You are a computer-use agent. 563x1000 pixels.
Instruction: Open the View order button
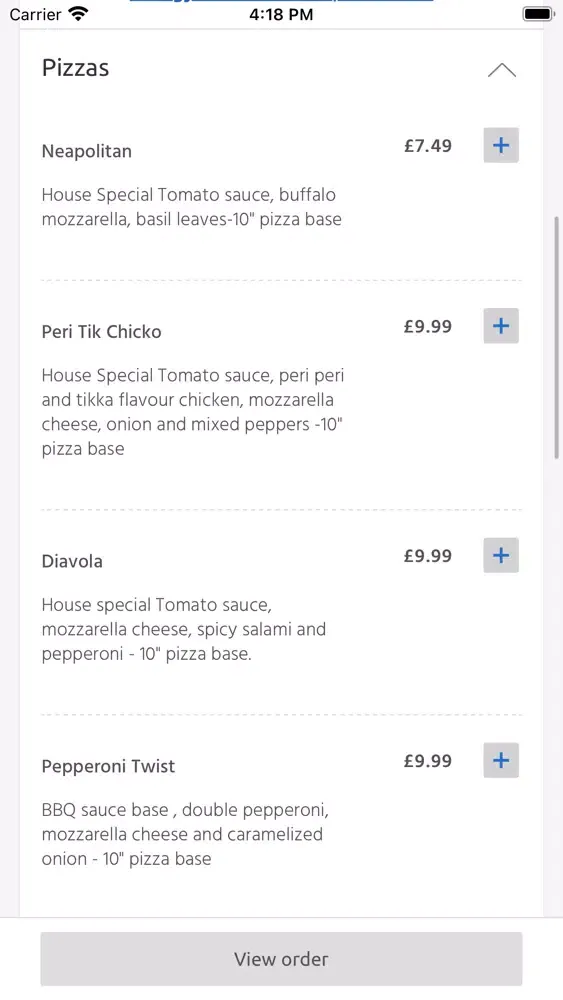point(281,959)
